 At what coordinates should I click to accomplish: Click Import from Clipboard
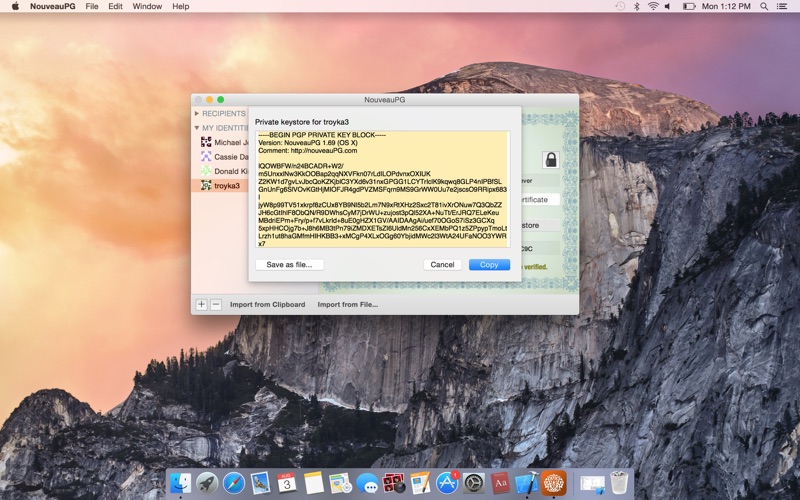(x=267, y=304)
